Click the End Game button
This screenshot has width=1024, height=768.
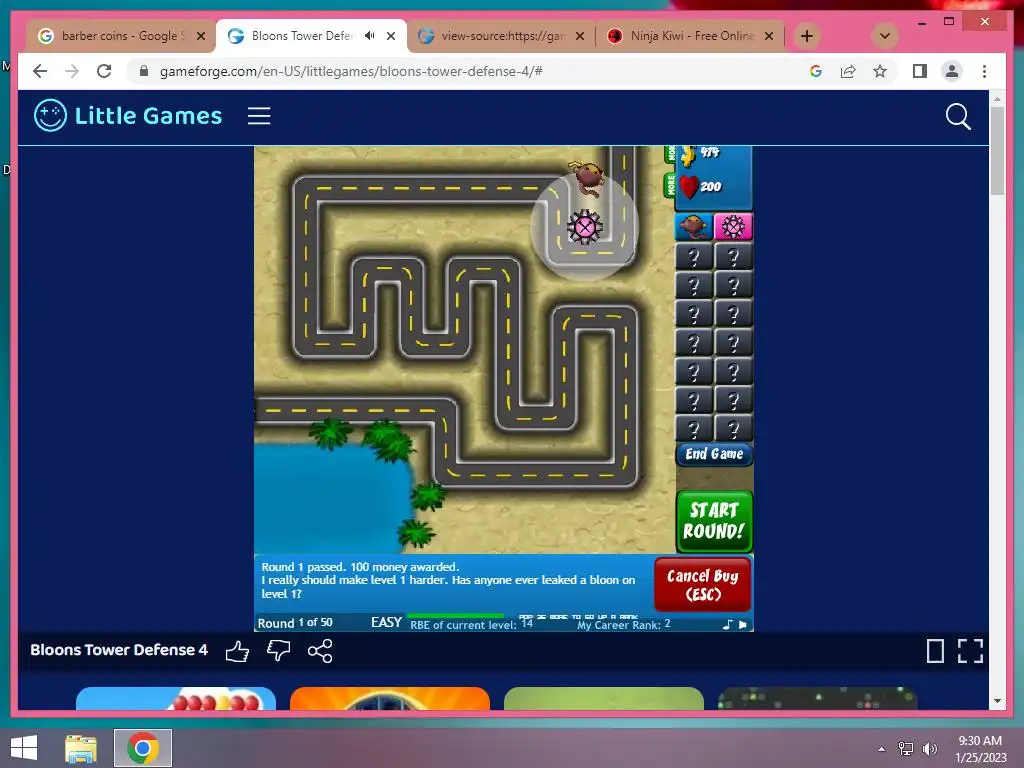(714, 454)
